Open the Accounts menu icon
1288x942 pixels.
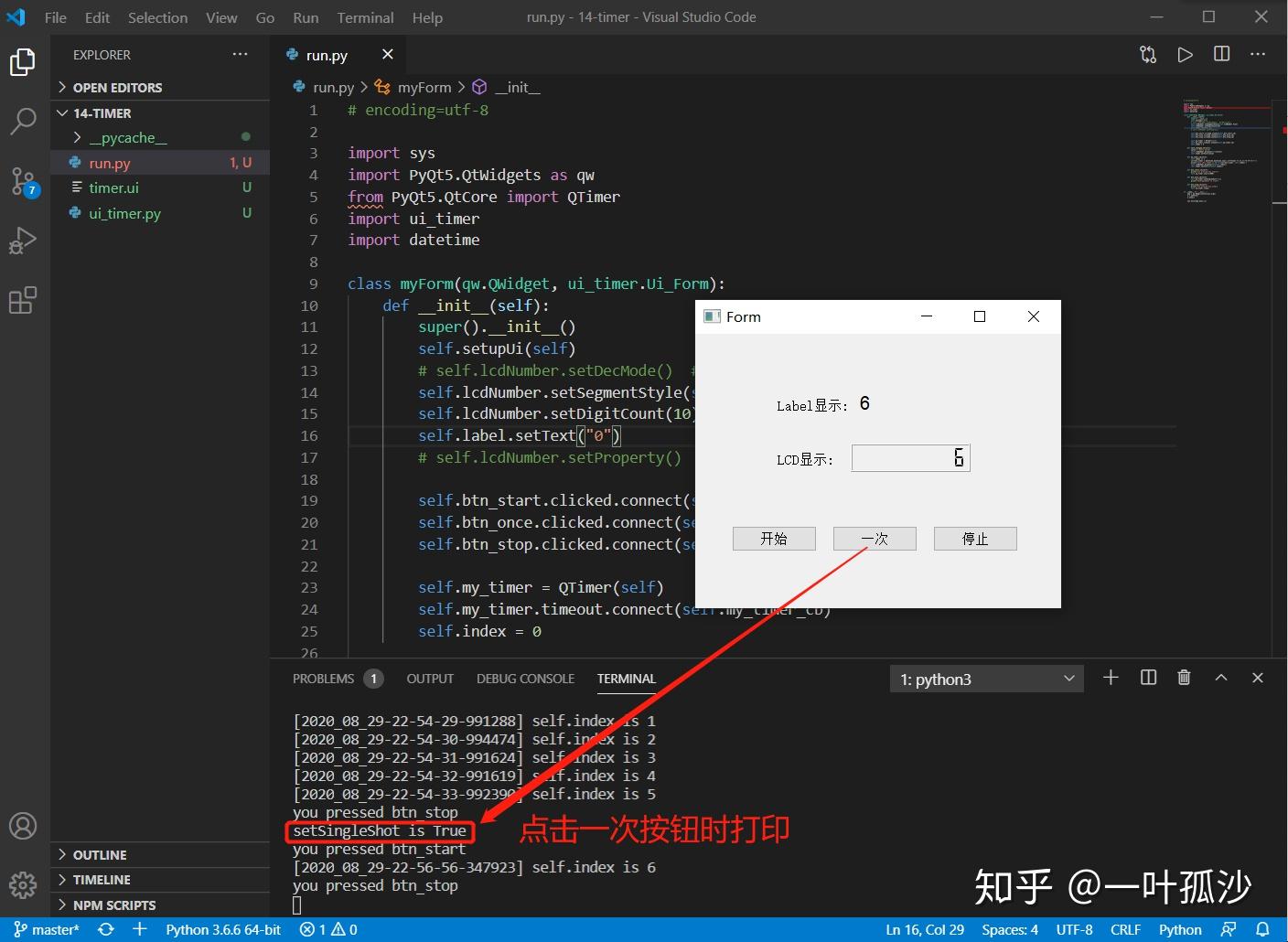pyautogui.click(x=23, y=826)
